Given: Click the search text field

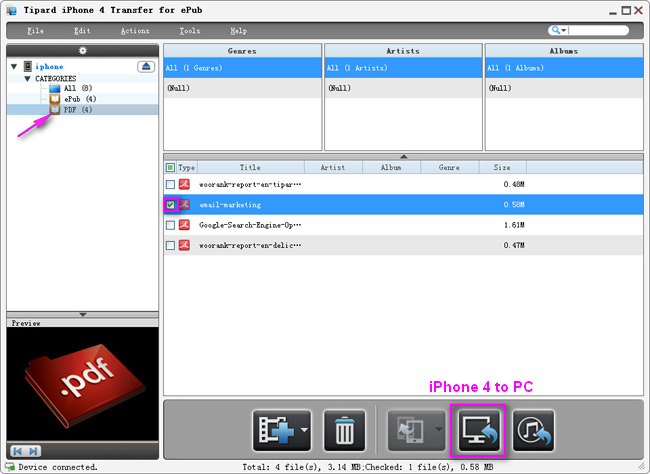Looking at the screenshot, I should [598, 30].
